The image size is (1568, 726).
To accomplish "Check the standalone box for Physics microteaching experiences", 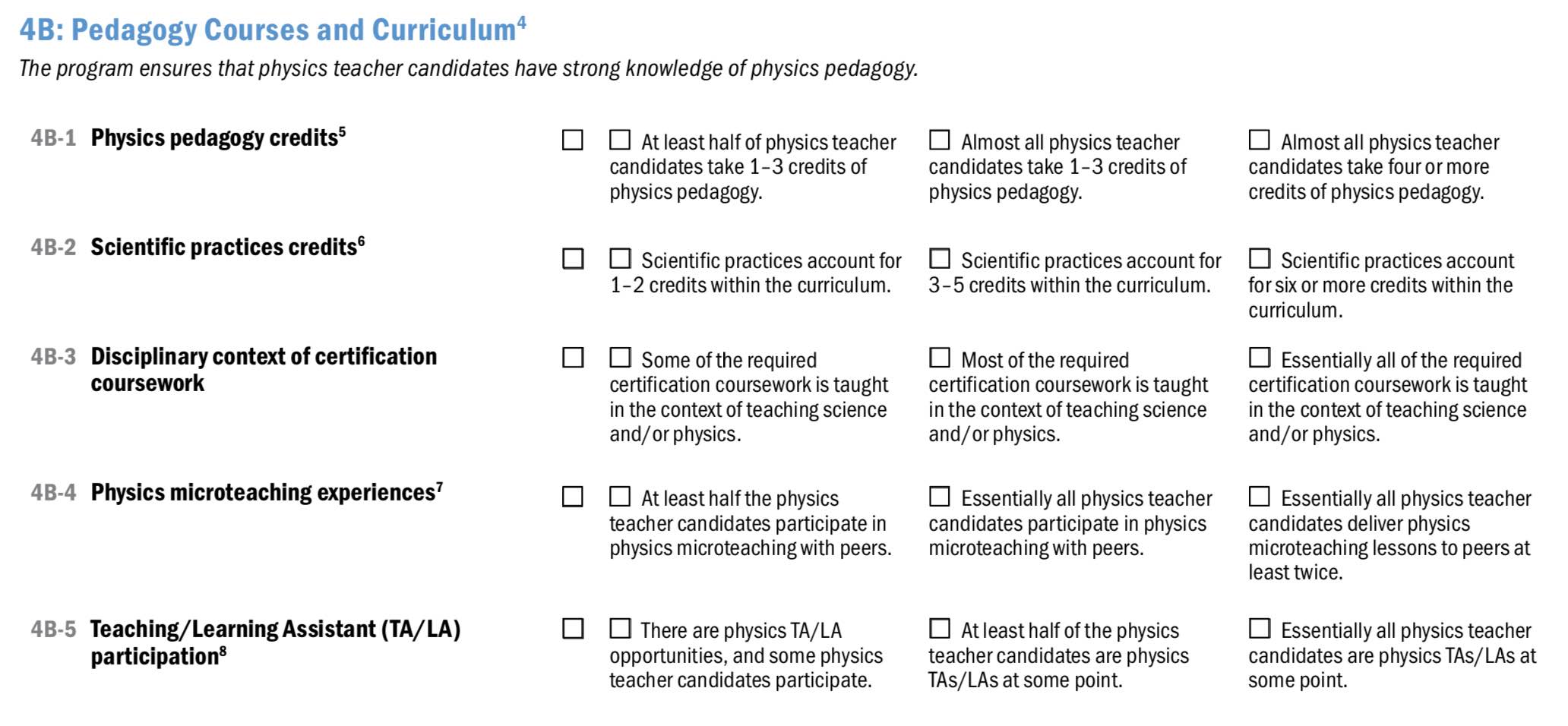I will click(x=573, y=497).
